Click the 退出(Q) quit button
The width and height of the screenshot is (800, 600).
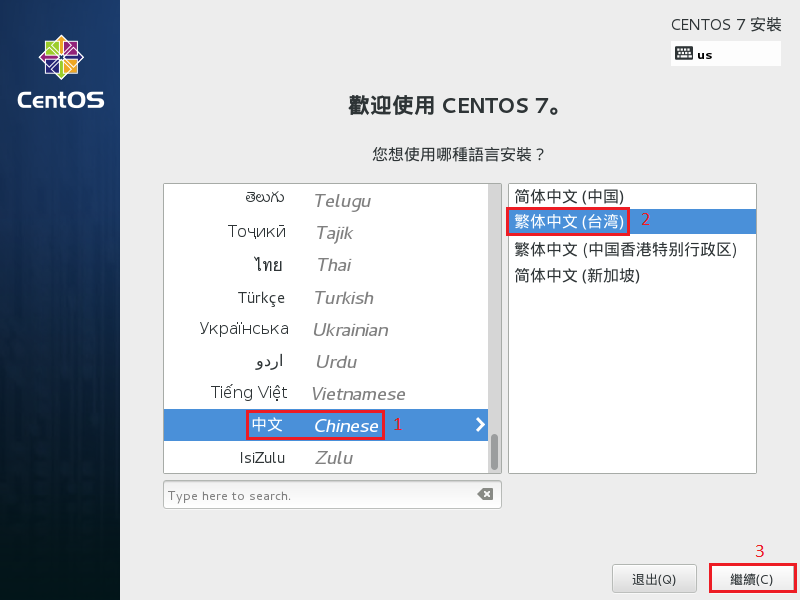(x=654, y=579)
